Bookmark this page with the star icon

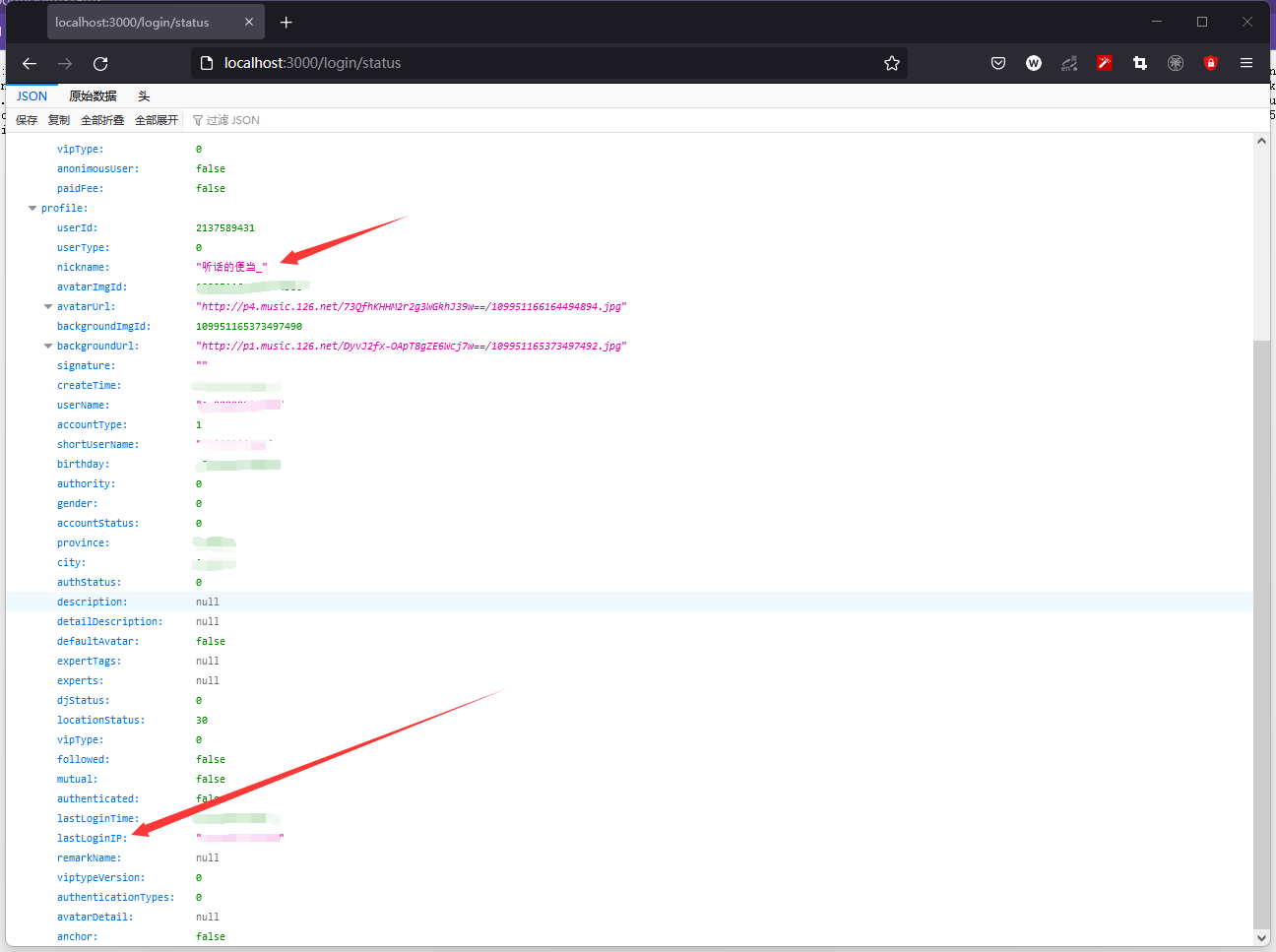click(892, 63)
